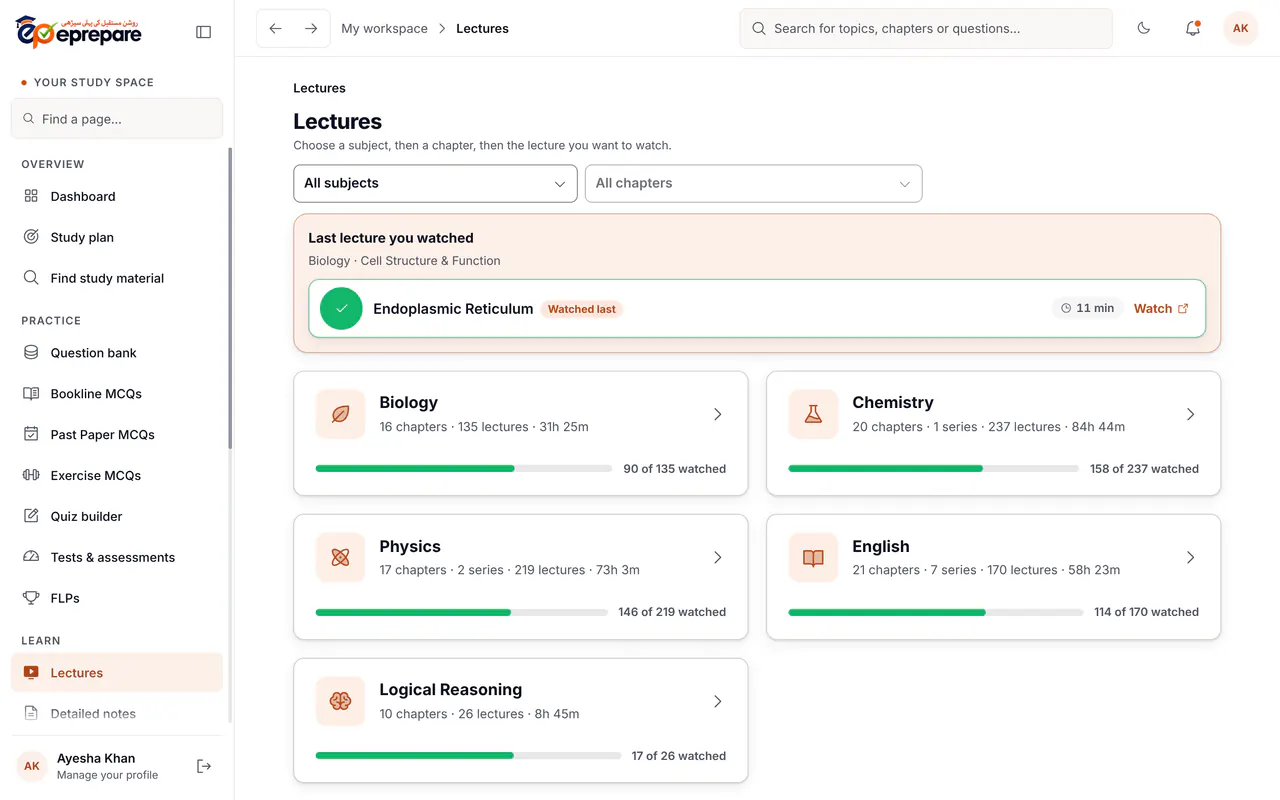Focus the Find a page field
Screen dimensions: 1280x800
click(117, 119)
